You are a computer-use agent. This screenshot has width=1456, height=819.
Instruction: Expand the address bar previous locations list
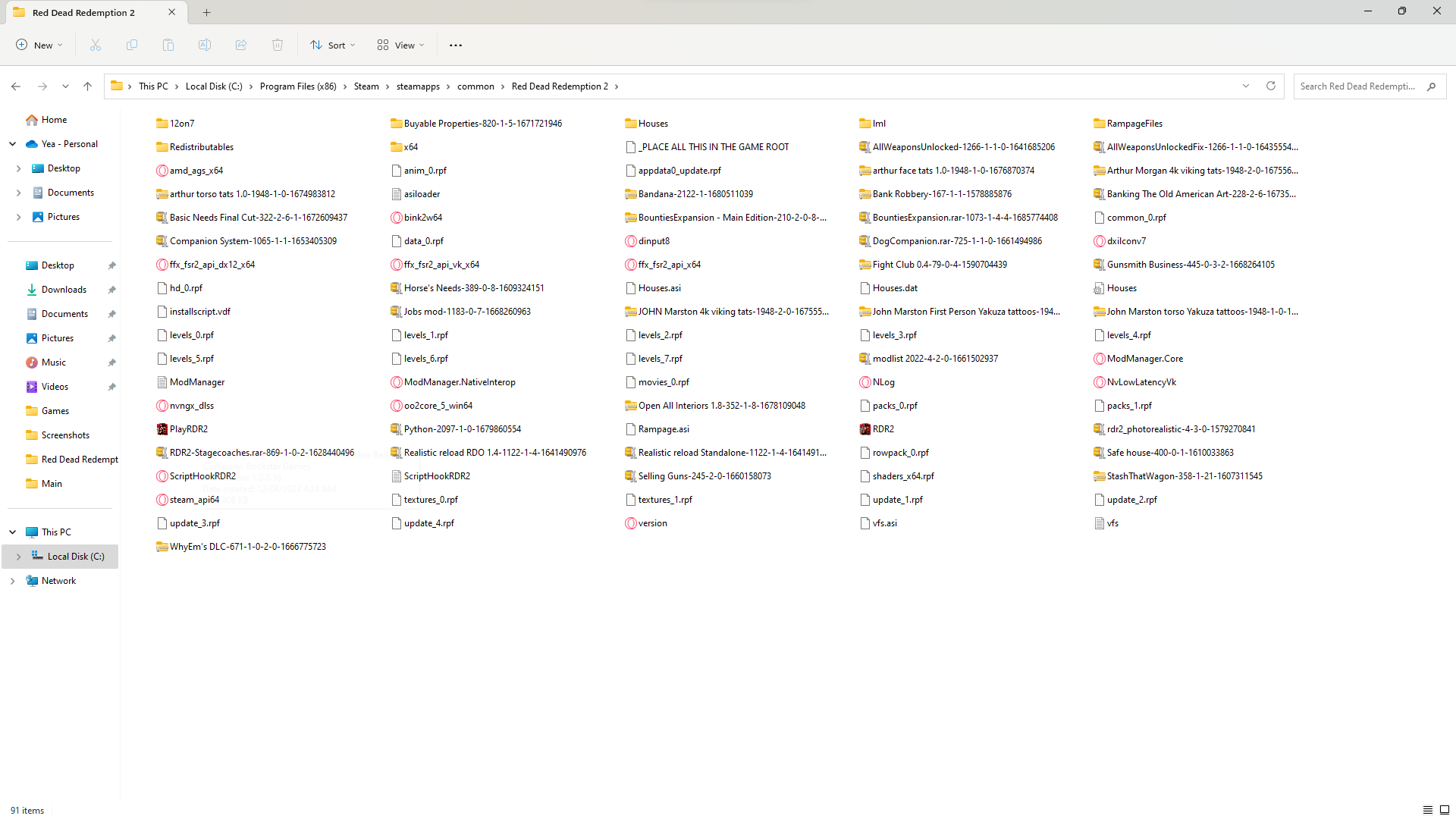tap(1246, 86)
